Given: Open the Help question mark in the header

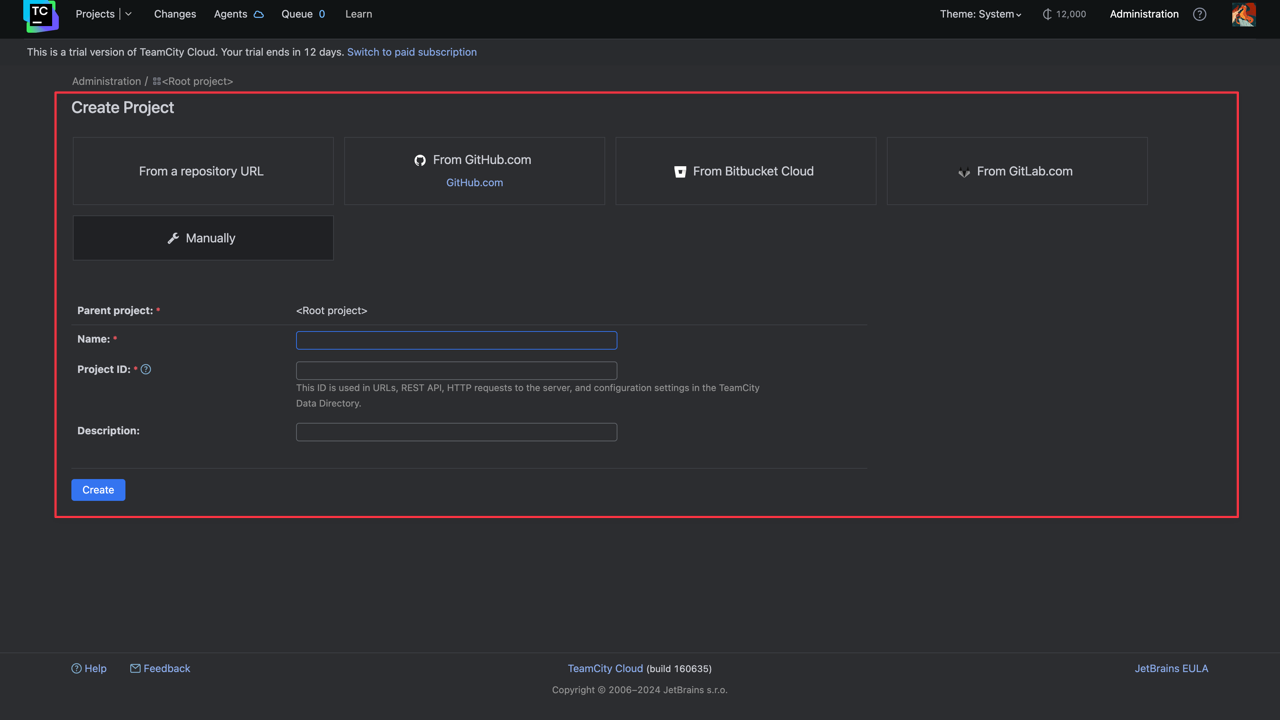Looking at the screenshot, I should (1199, 14).
